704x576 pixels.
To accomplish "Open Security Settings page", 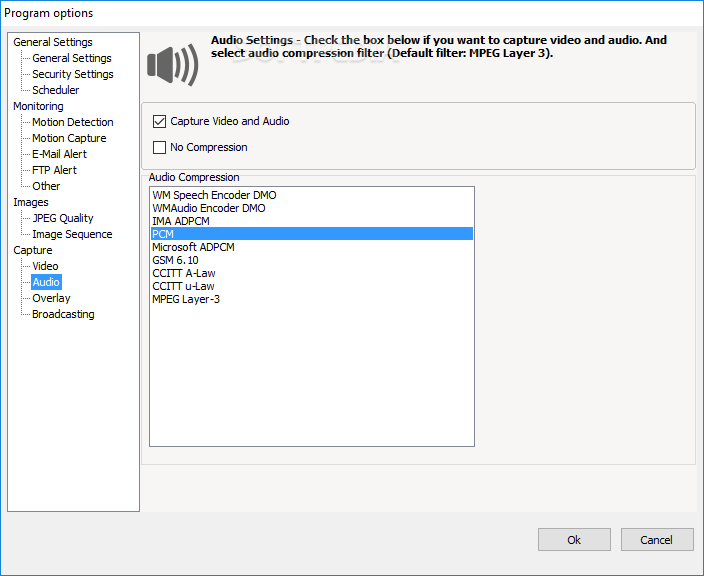I will [73, 74].
